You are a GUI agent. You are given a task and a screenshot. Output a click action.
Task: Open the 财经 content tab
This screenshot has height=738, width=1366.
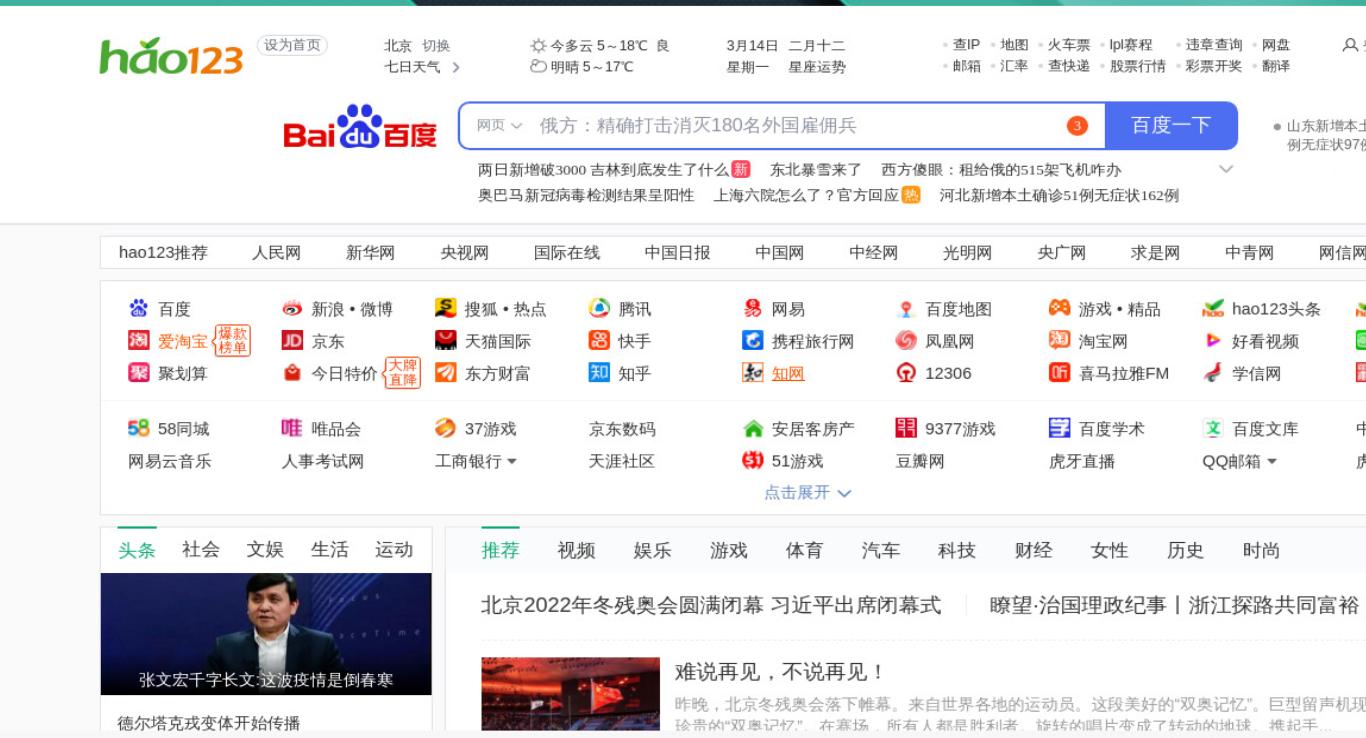1033,550
